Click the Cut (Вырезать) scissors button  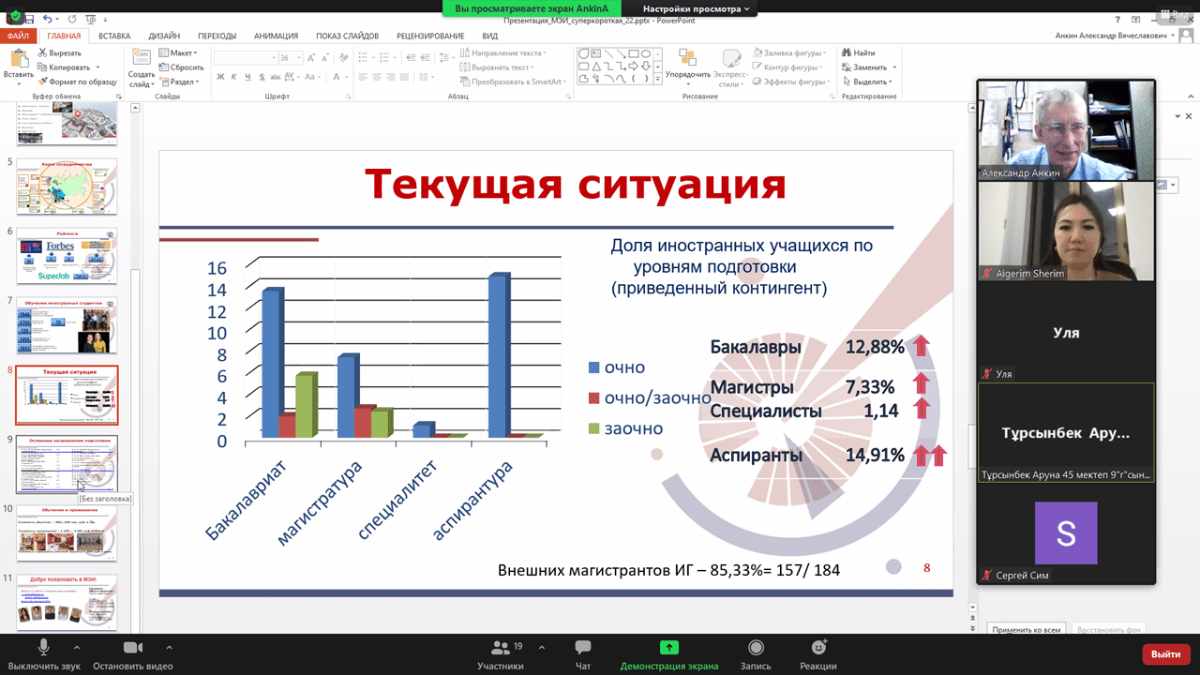click(x=61, y=53)
